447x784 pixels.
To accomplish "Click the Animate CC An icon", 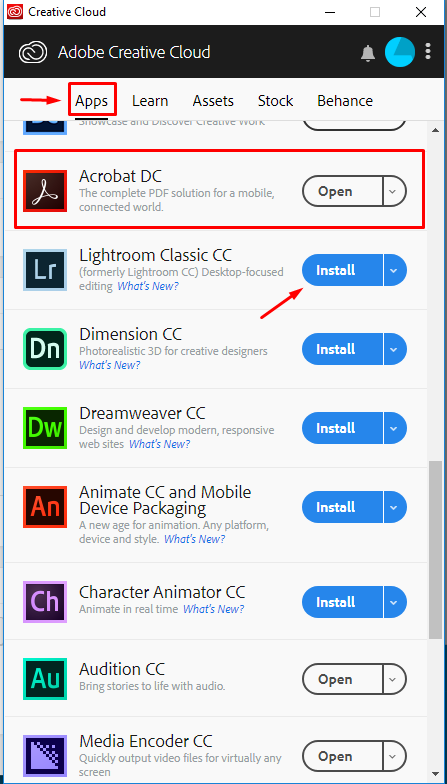I will click(x=45, y=507).
